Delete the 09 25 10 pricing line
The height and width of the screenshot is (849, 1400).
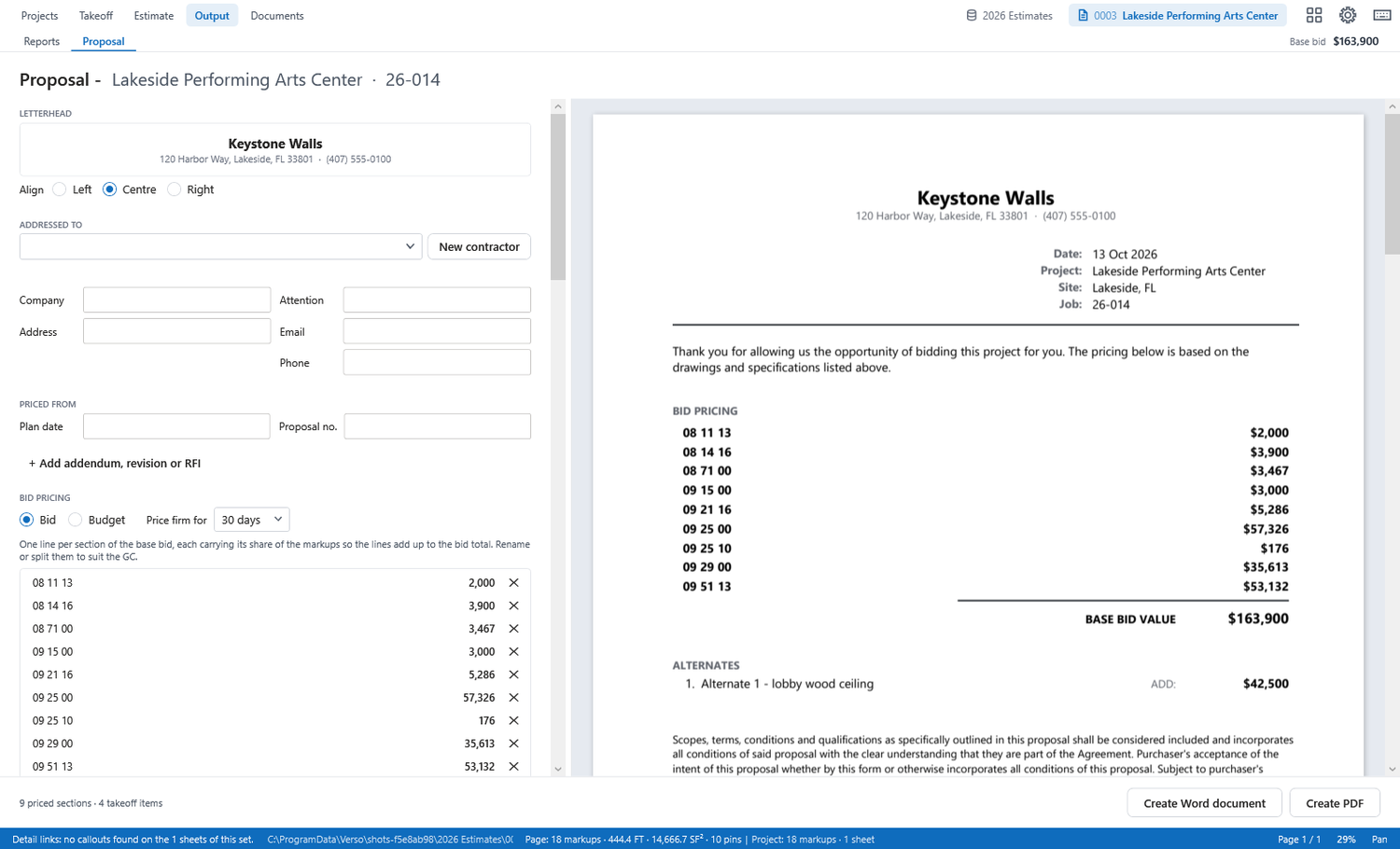[513, 720]
